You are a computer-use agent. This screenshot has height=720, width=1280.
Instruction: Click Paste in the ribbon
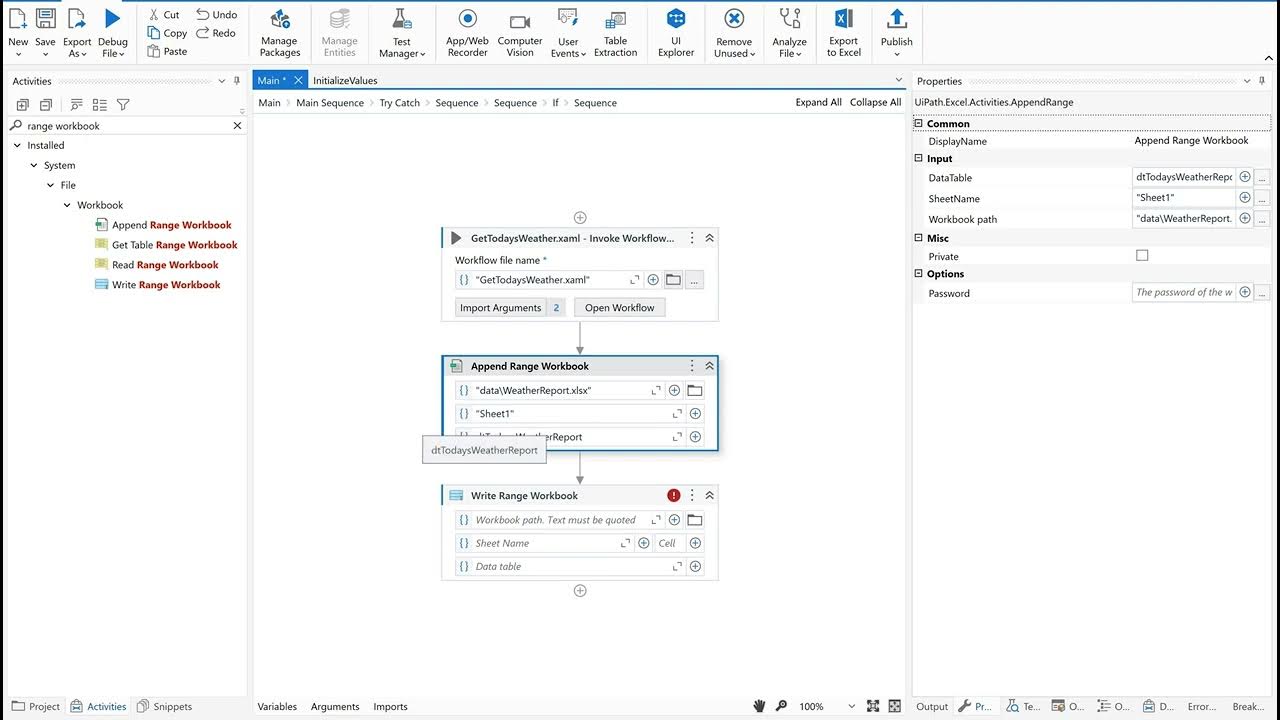coord(167,51)
